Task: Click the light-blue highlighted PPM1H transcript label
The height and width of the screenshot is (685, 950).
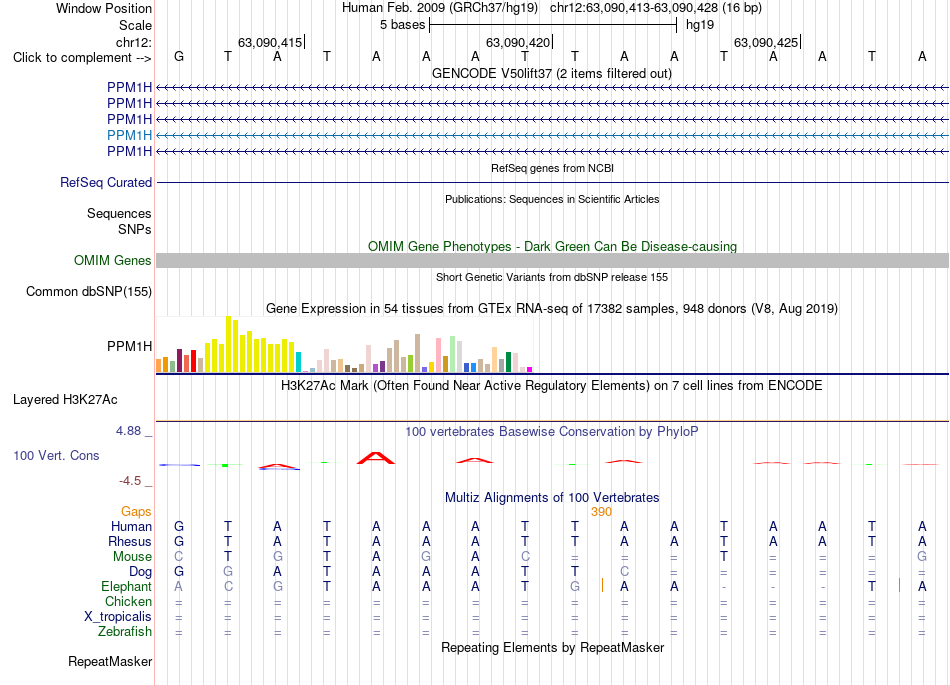Action: (130, 135)
